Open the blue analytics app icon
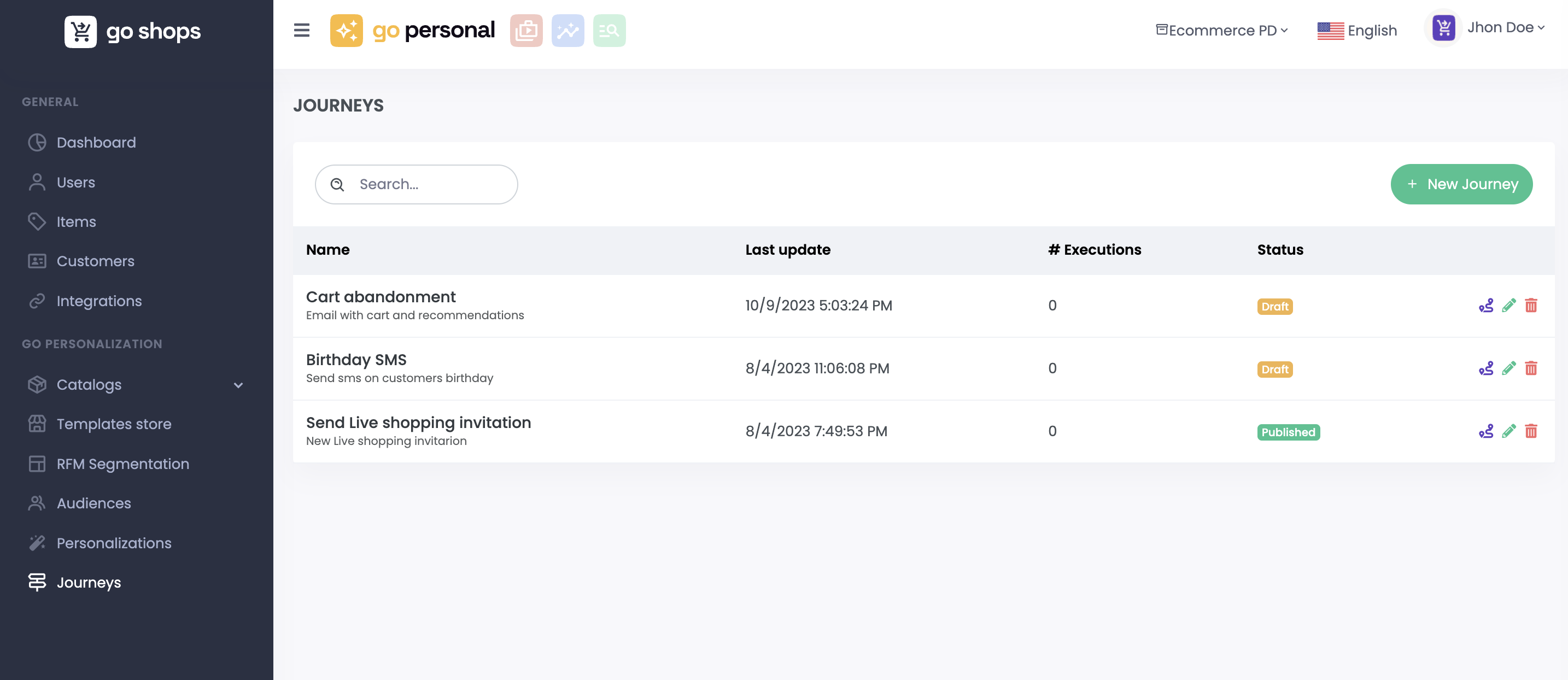This screenshot has height=680, width=1568. tap(567, 31)
